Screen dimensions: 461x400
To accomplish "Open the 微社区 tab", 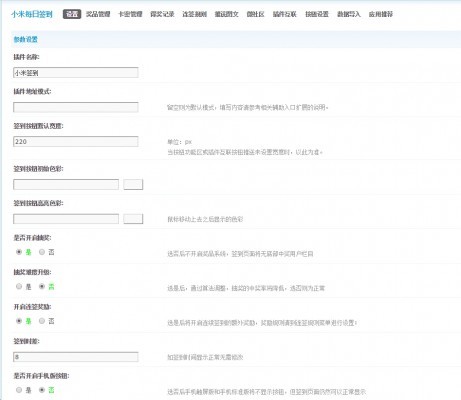I will (255, 14).
